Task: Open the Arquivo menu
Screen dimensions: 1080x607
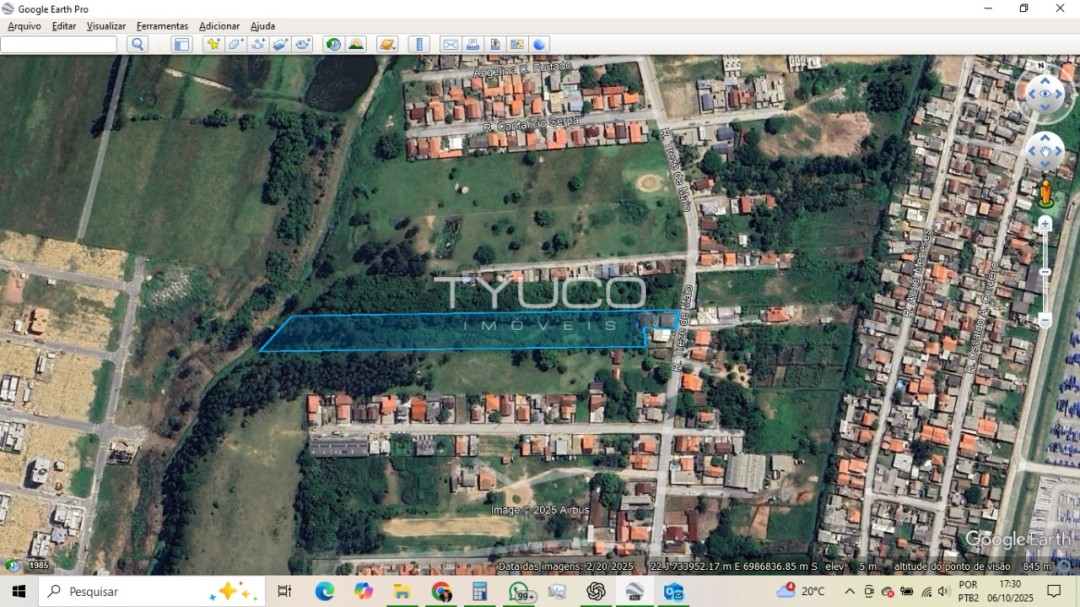Action: 24,26
